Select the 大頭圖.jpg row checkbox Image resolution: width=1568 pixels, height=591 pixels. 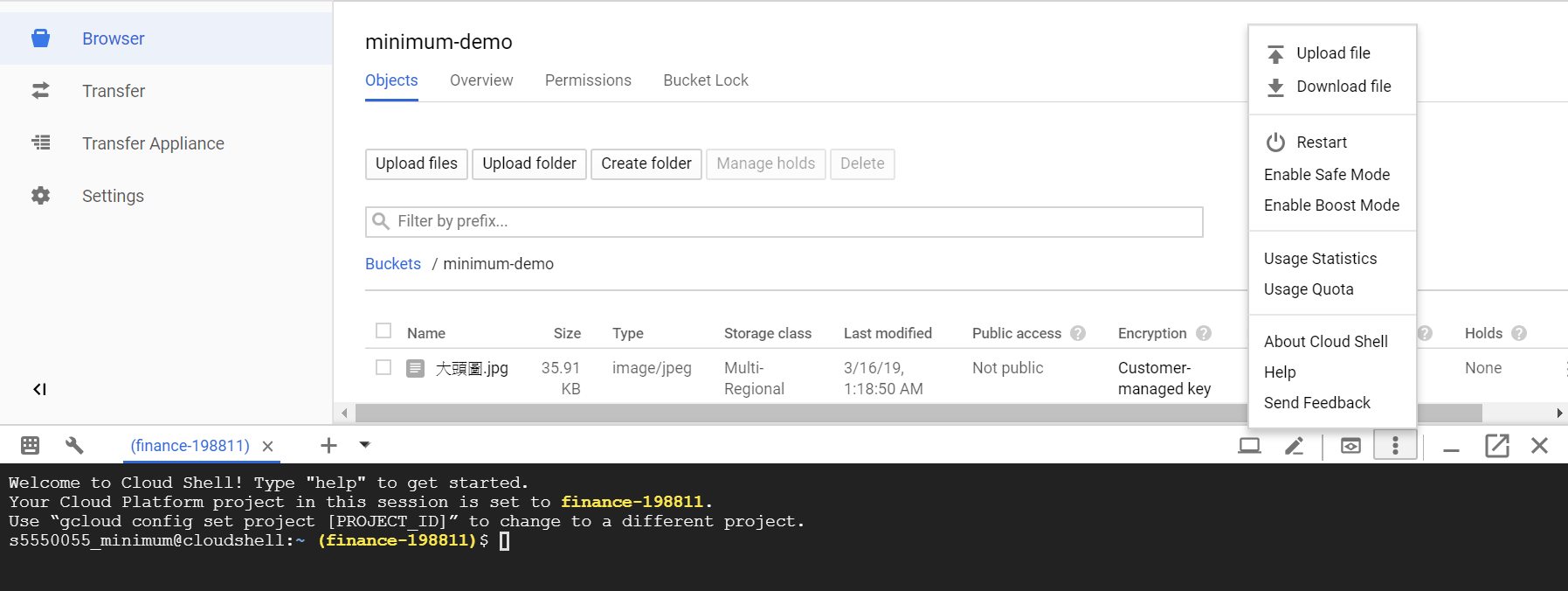point(383,367)
